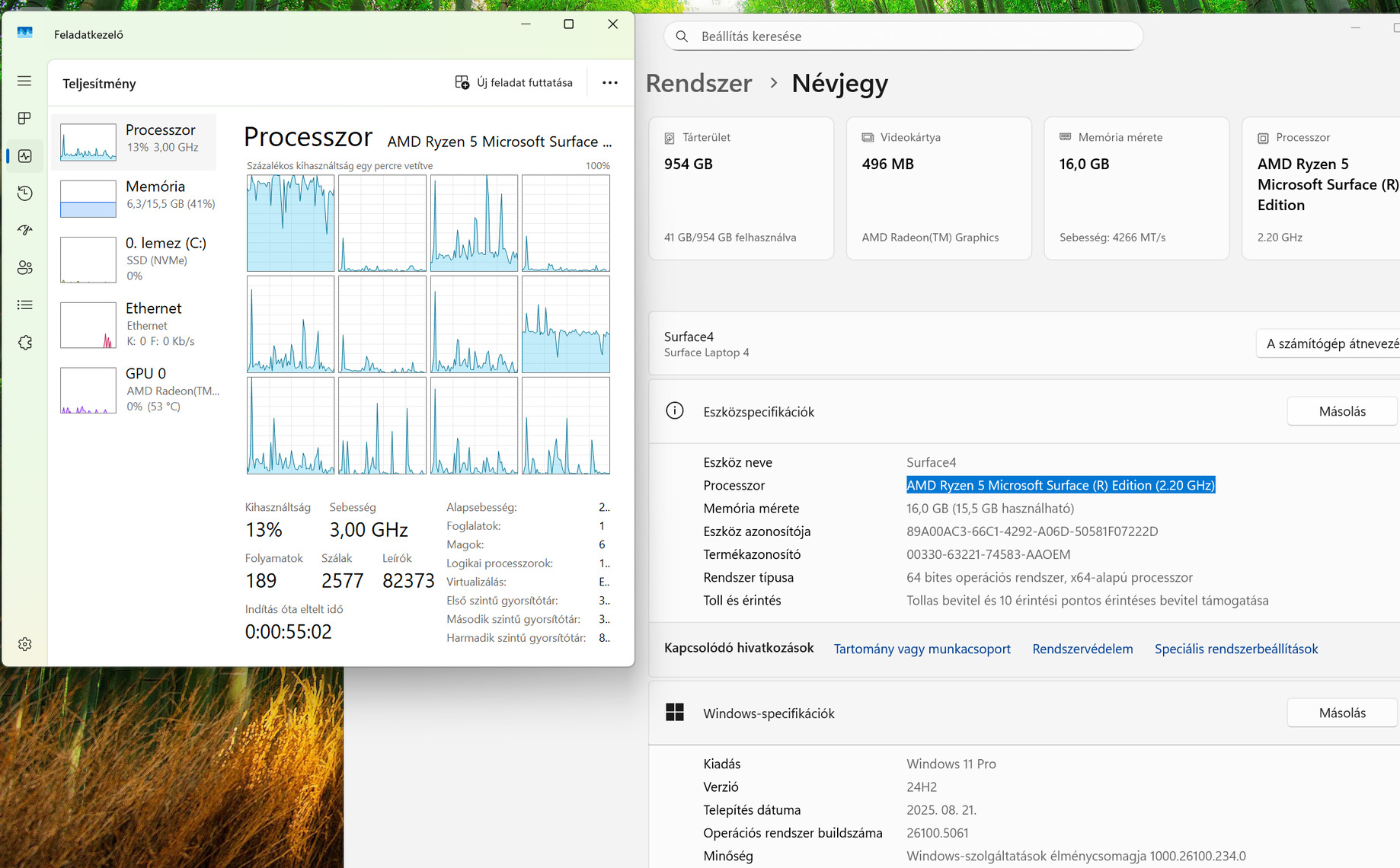Click the highlighted AMD Ryzen 5 processor text

pyautogui.click(x=1060, y=485)
